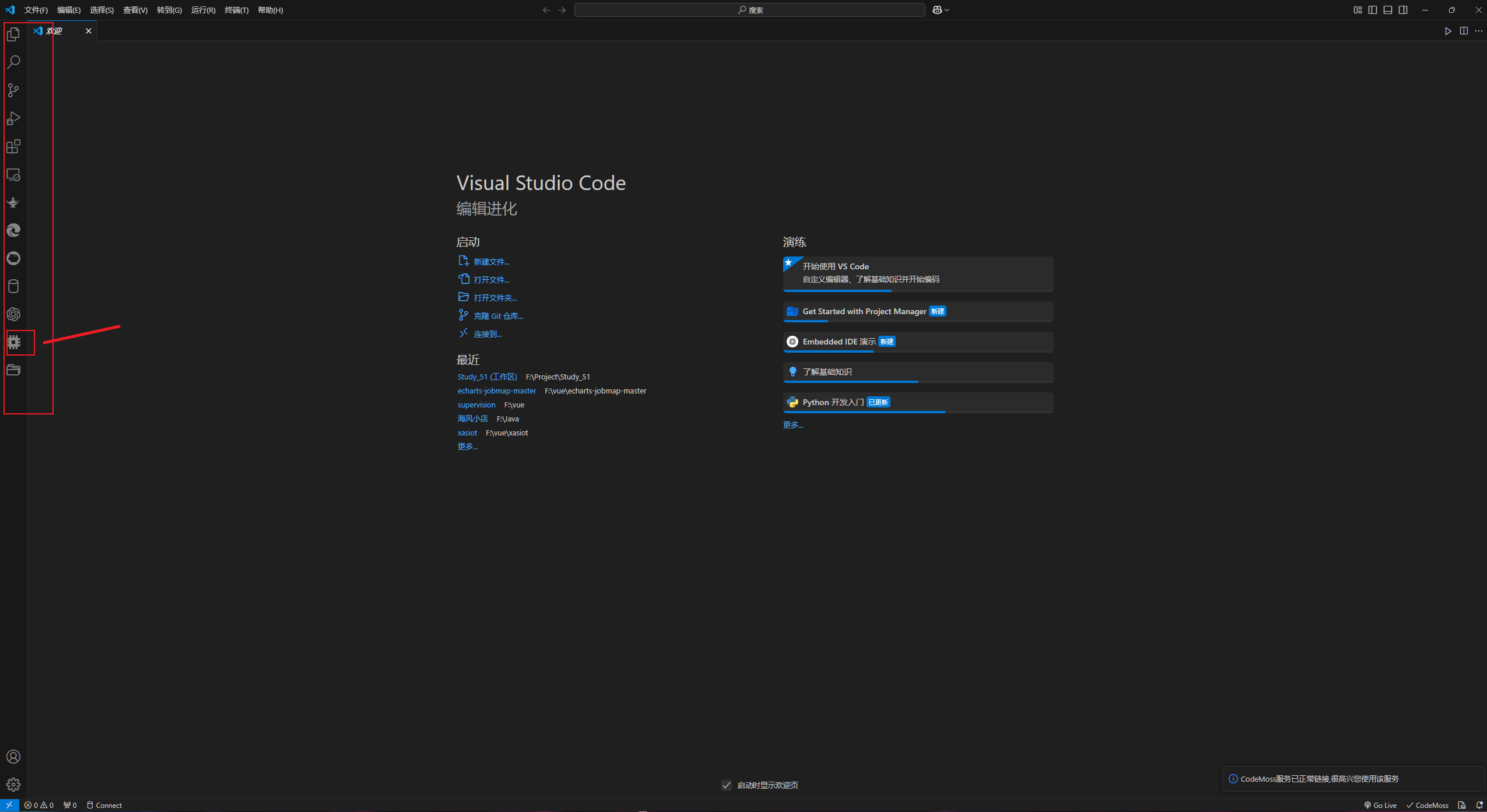Open the 终端(T) menu

(x=236, y=10)
